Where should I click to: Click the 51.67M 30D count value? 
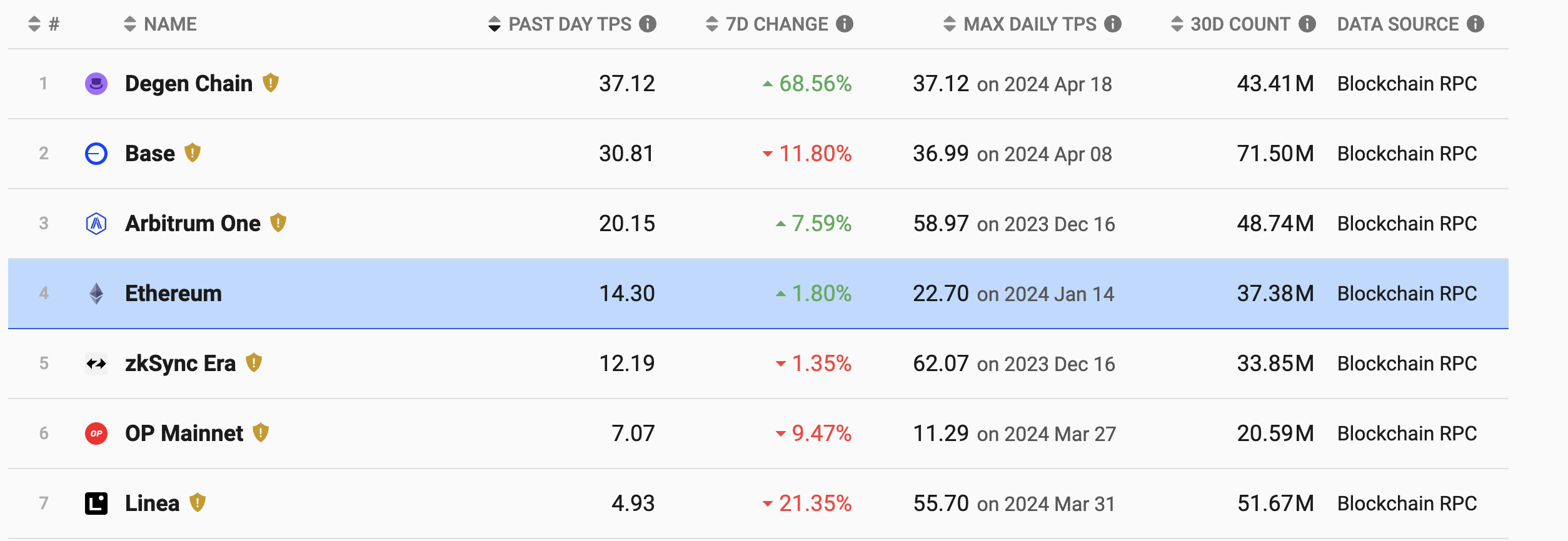[x=1275, y=504]
